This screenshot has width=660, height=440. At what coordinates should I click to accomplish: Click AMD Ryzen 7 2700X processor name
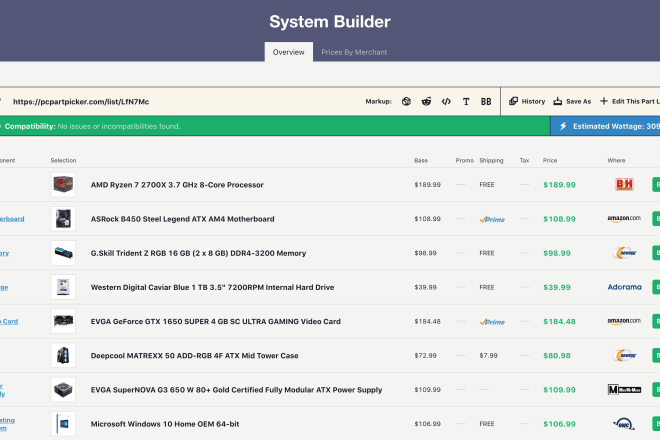(177, 185)
